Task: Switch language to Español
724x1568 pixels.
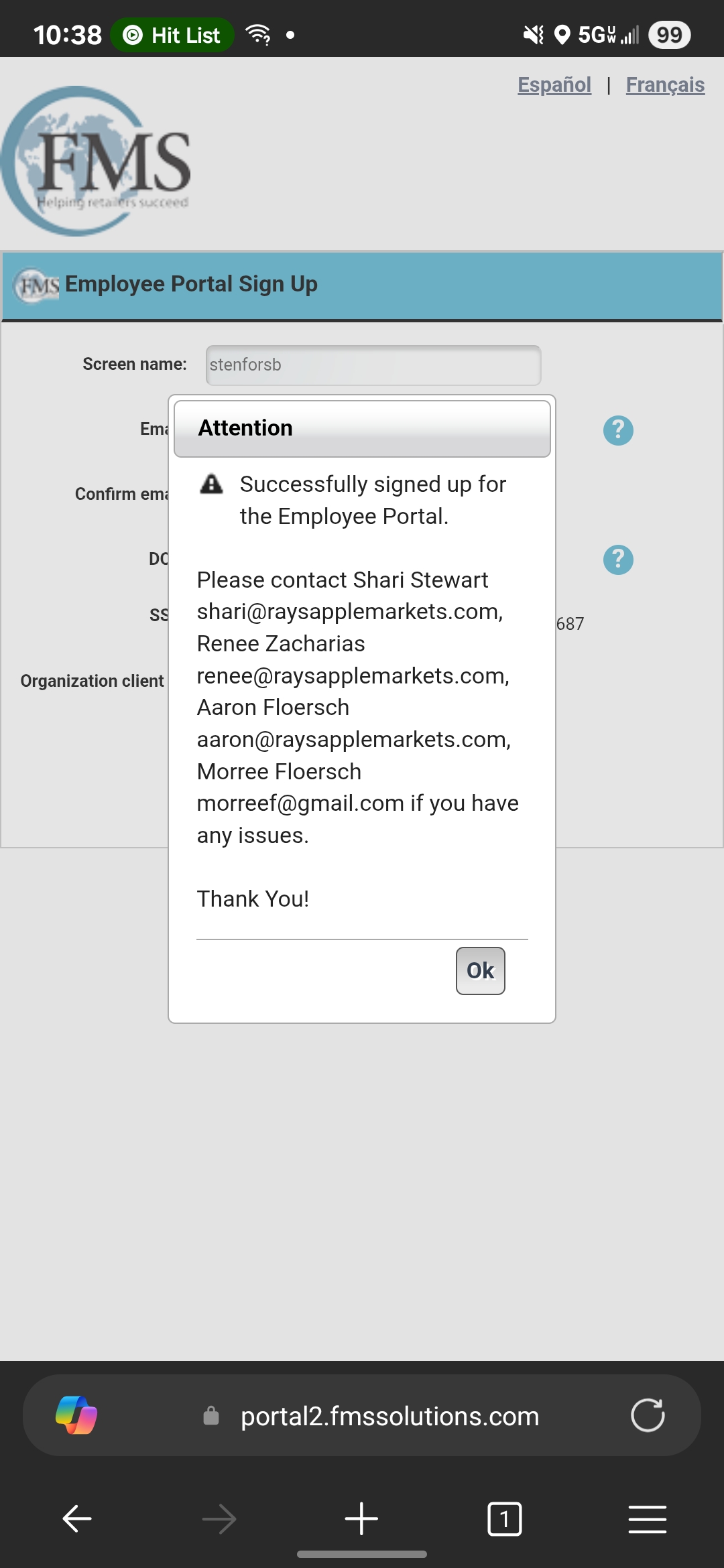Action: tap(554, 85)
